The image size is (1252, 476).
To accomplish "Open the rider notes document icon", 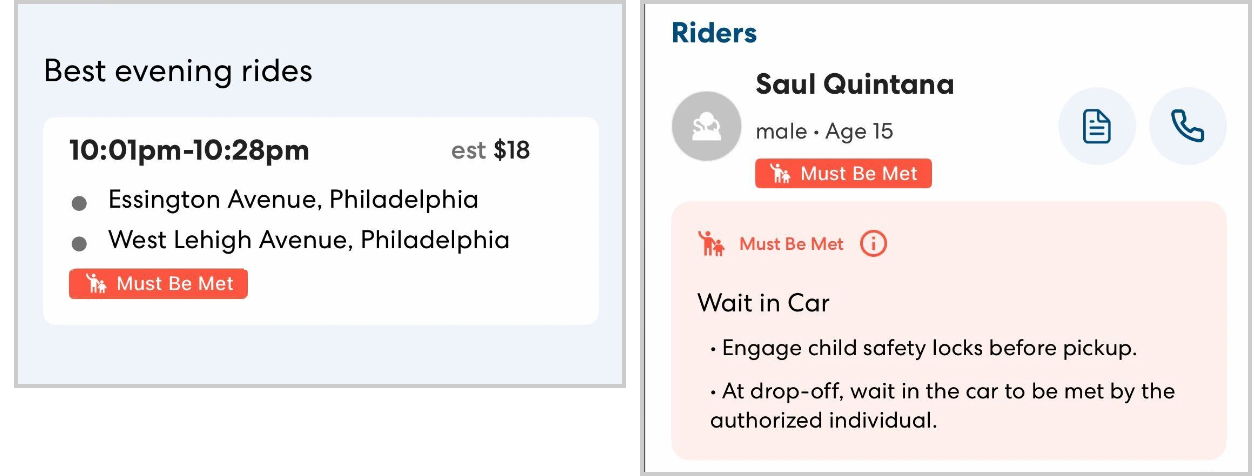I will [x=1097, y=126].
